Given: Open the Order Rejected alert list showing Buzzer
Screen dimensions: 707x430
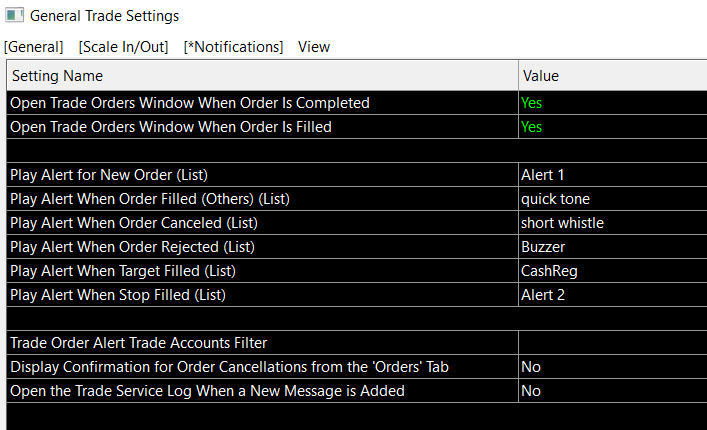Looking at the screenshot, I should [x=543, y=247].
